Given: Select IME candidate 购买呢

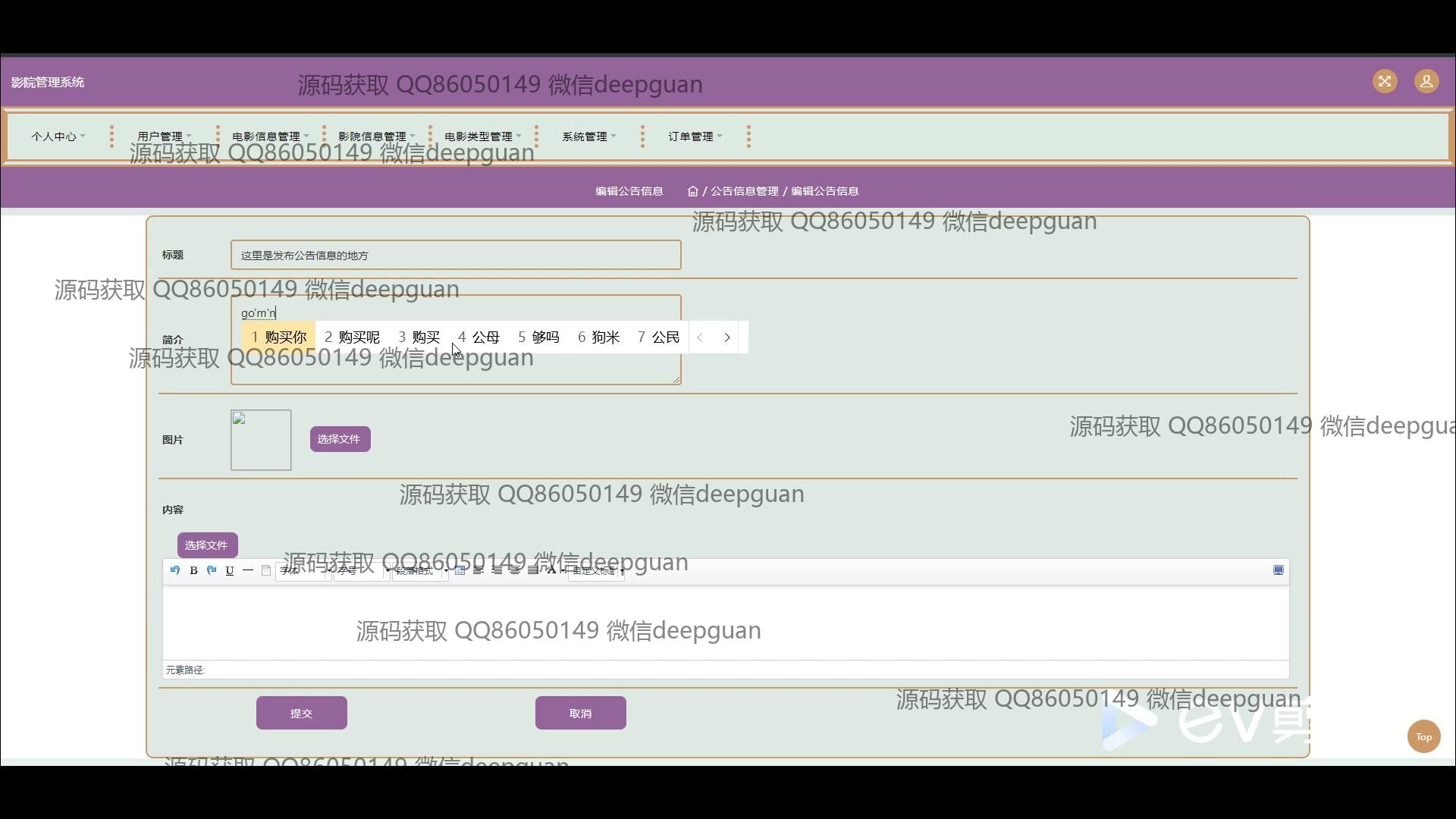Looking at the screenshot, I should click(x=352, y=337).
